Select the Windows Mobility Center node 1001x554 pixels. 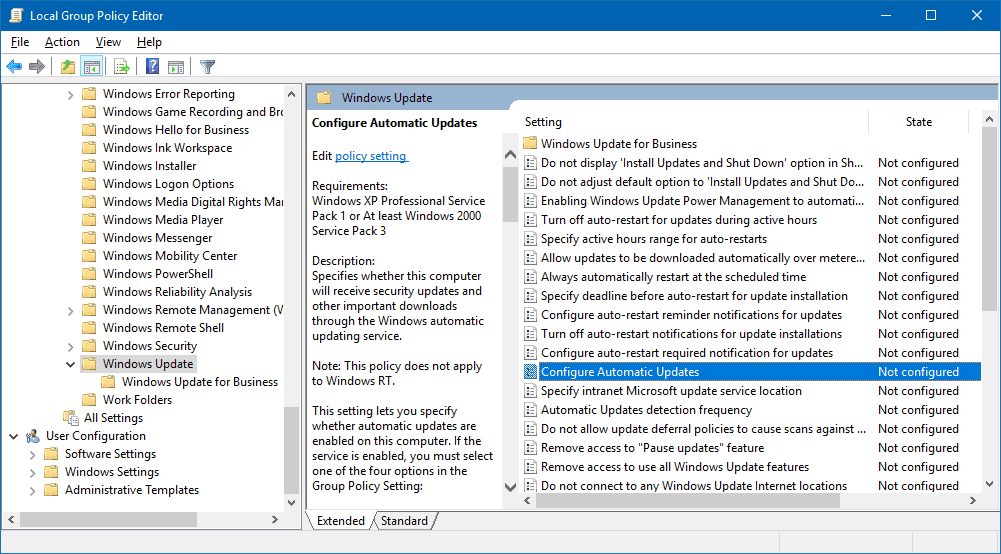coord(170,255)
